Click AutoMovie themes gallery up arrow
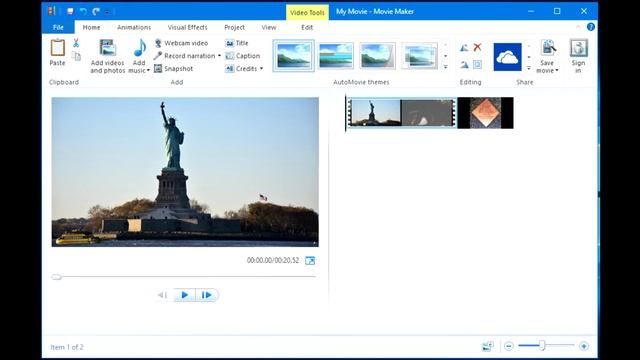Screen dimensions: 640x360 (446, 44)
